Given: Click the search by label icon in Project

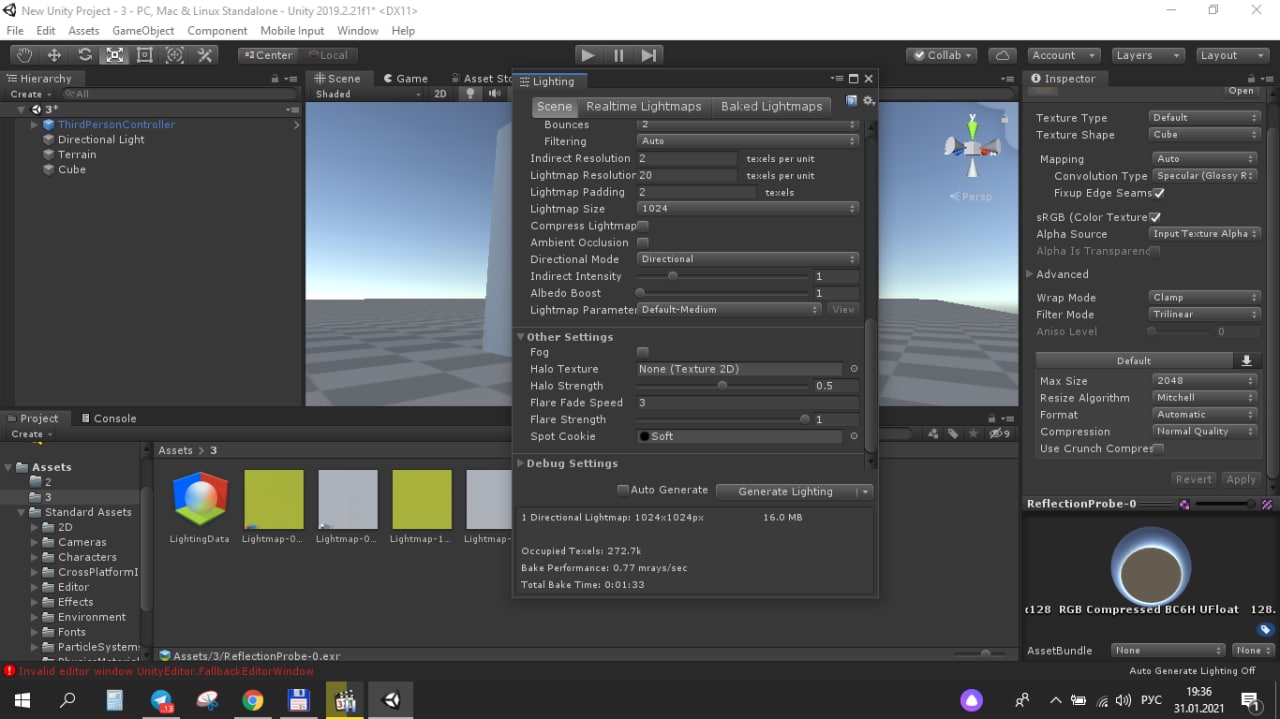Looking at the screenshot, I should [x=954, y=434].
